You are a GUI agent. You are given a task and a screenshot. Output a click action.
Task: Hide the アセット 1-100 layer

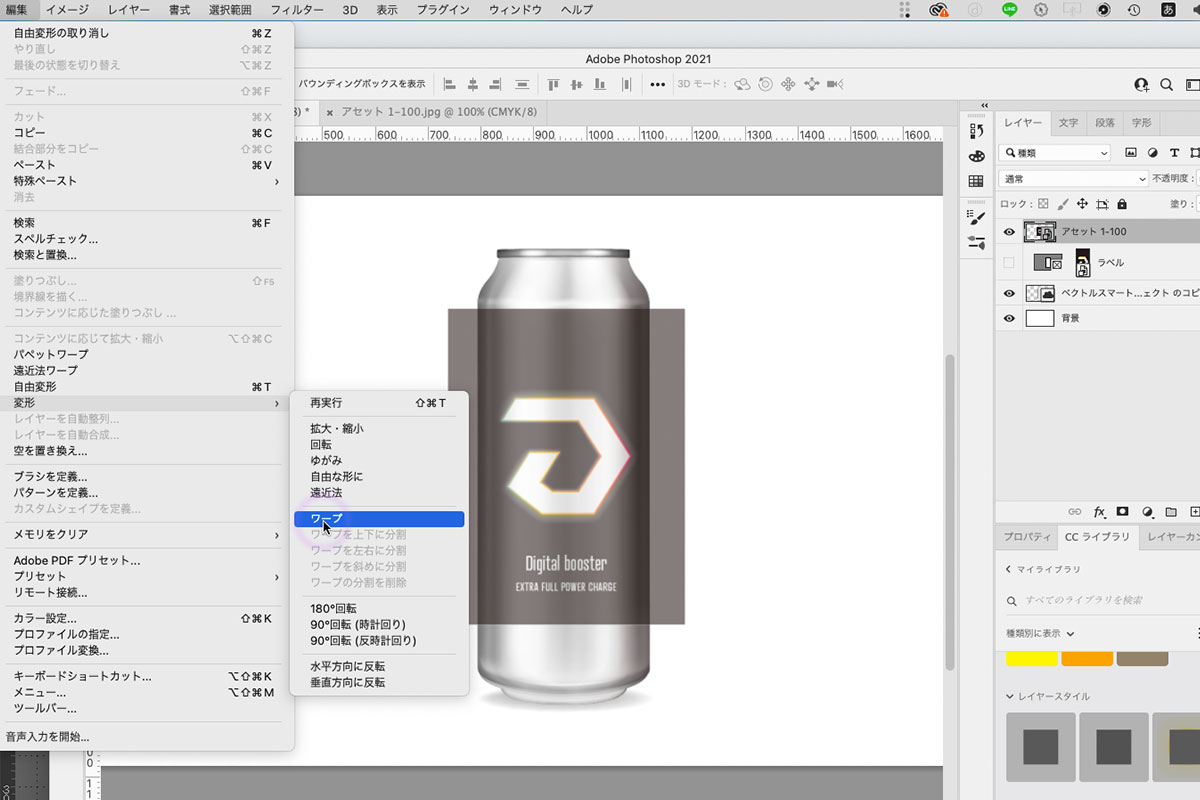(x=1009, y=232)
